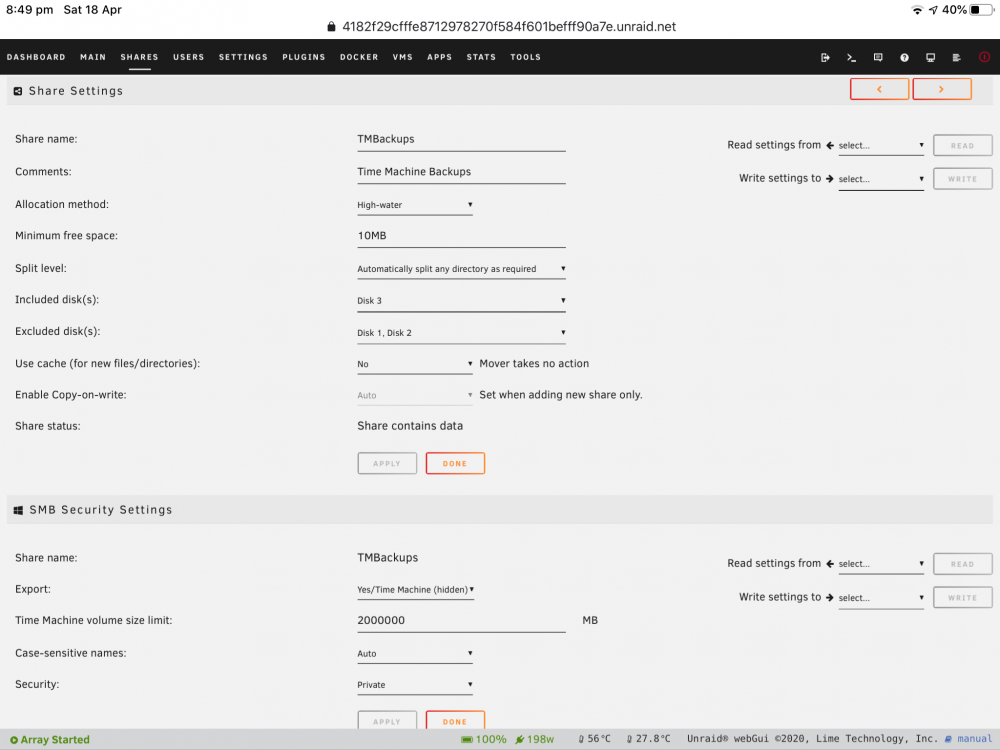The height and width of the screenshot is (750, 1000).
Task: Open the Apps tab
Action: pos(439,57)
